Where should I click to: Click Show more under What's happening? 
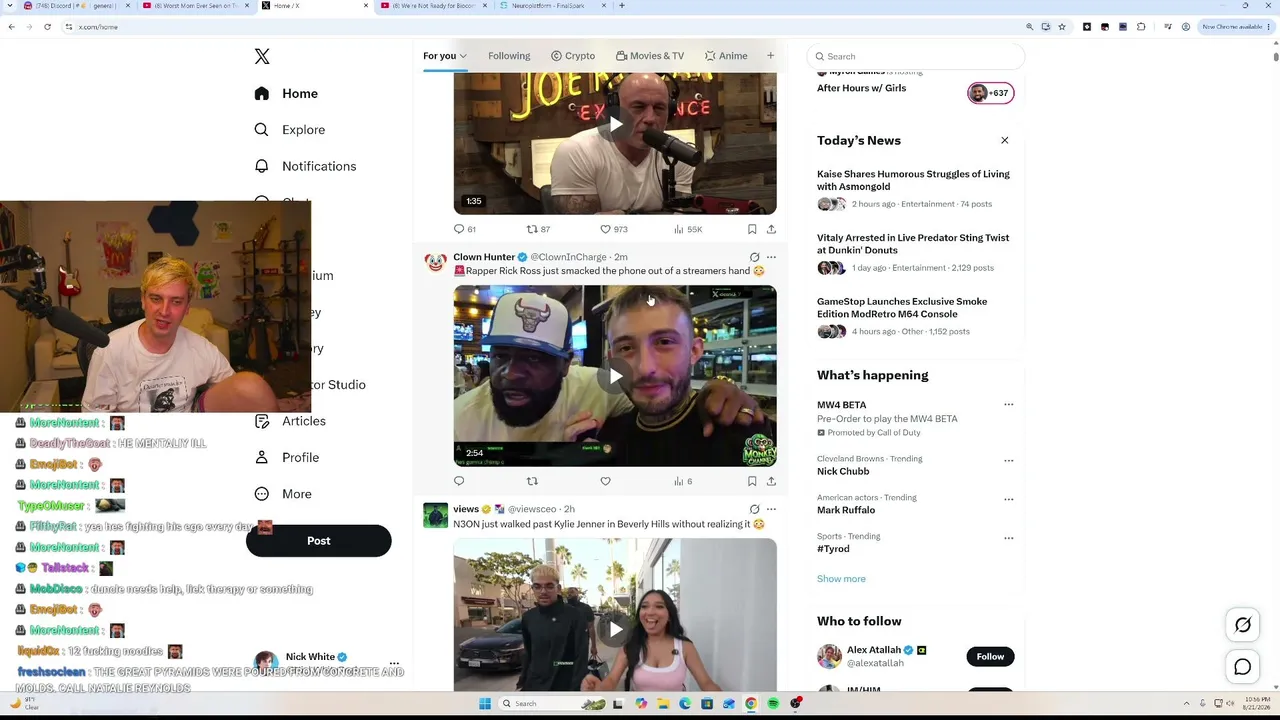[x=841, y=579]
